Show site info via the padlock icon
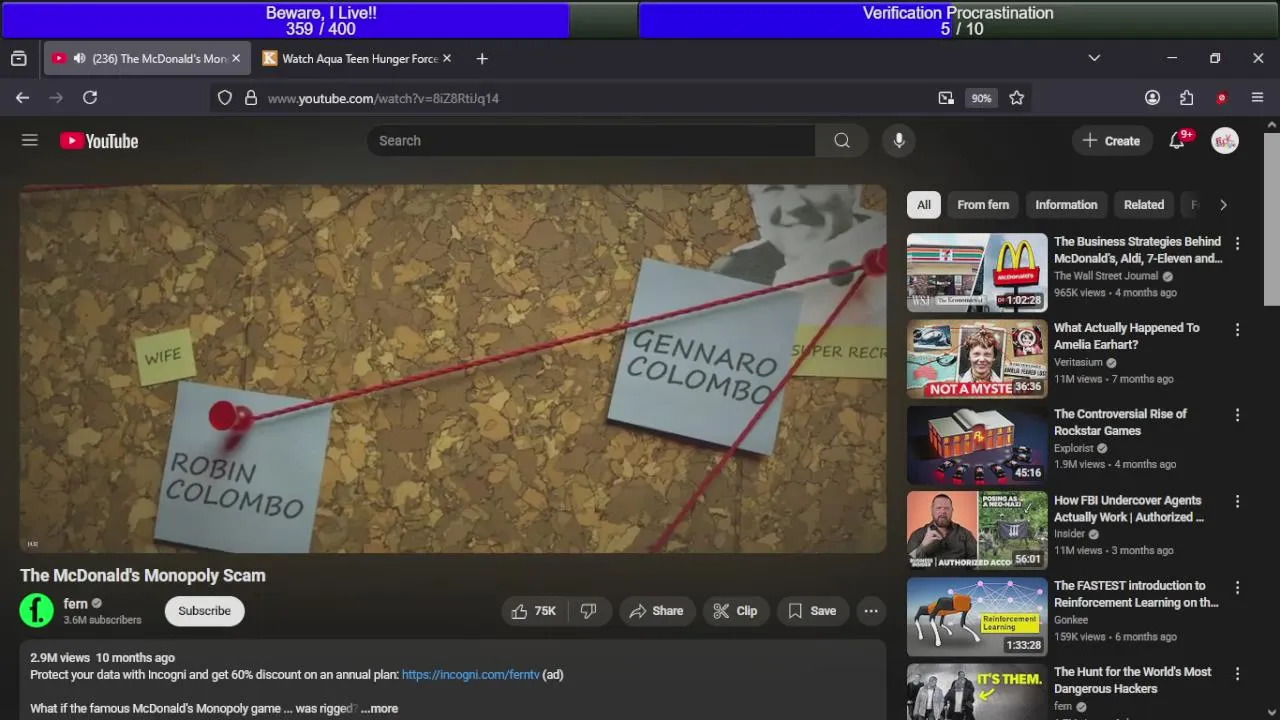This screenshot has height=720, width=1280. 251,98
